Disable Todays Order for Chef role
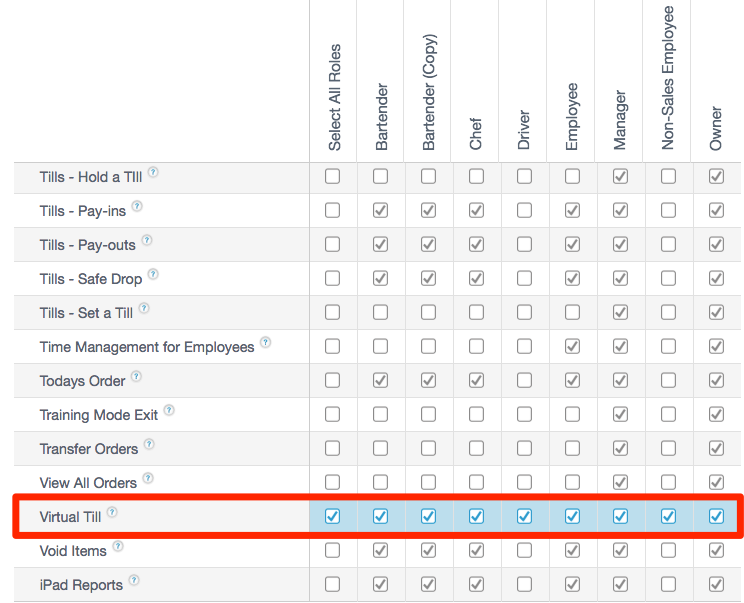 tap(476, 380)
